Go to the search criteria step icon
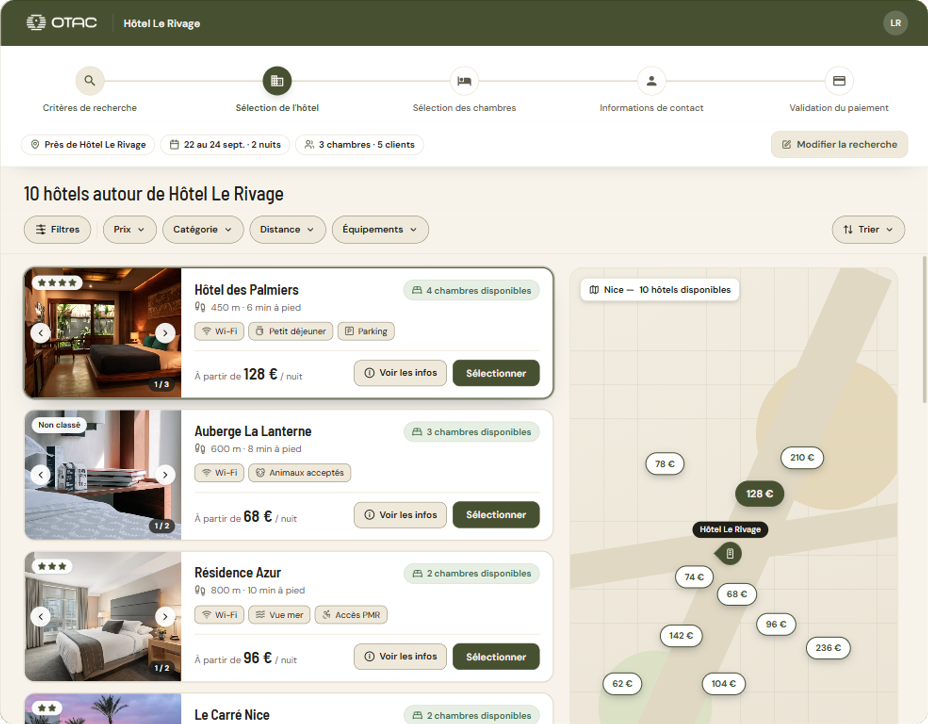 pos(89,81)
